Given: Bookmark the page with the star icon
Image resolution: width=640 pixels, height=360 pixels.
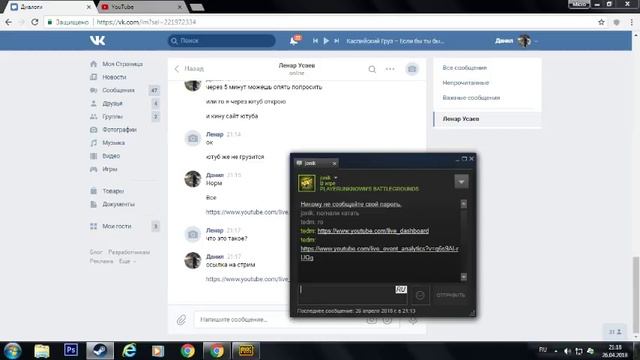Looking at the screenshot, I should [x=601, y=22].
